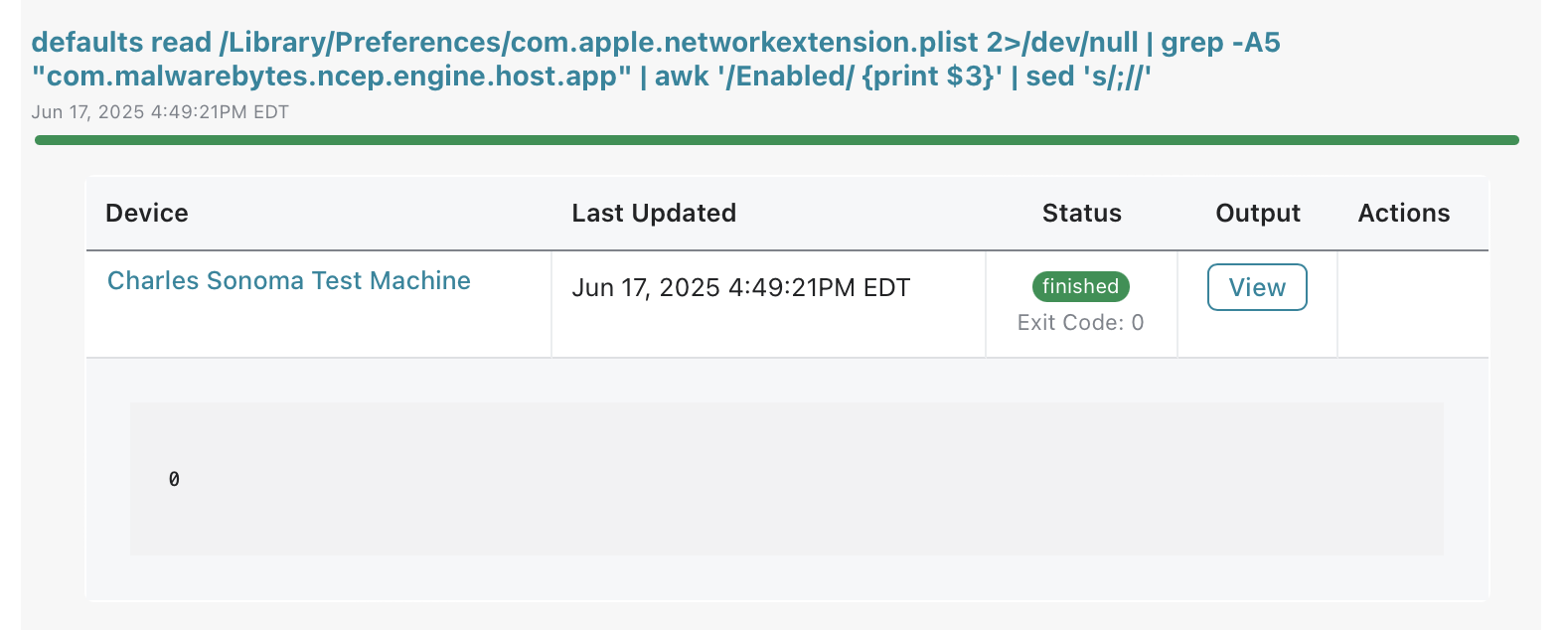This screenshot has width=1568, height=630.
Task: Open Charles Sonoma Test Machine device link
Action: [289, 280]
